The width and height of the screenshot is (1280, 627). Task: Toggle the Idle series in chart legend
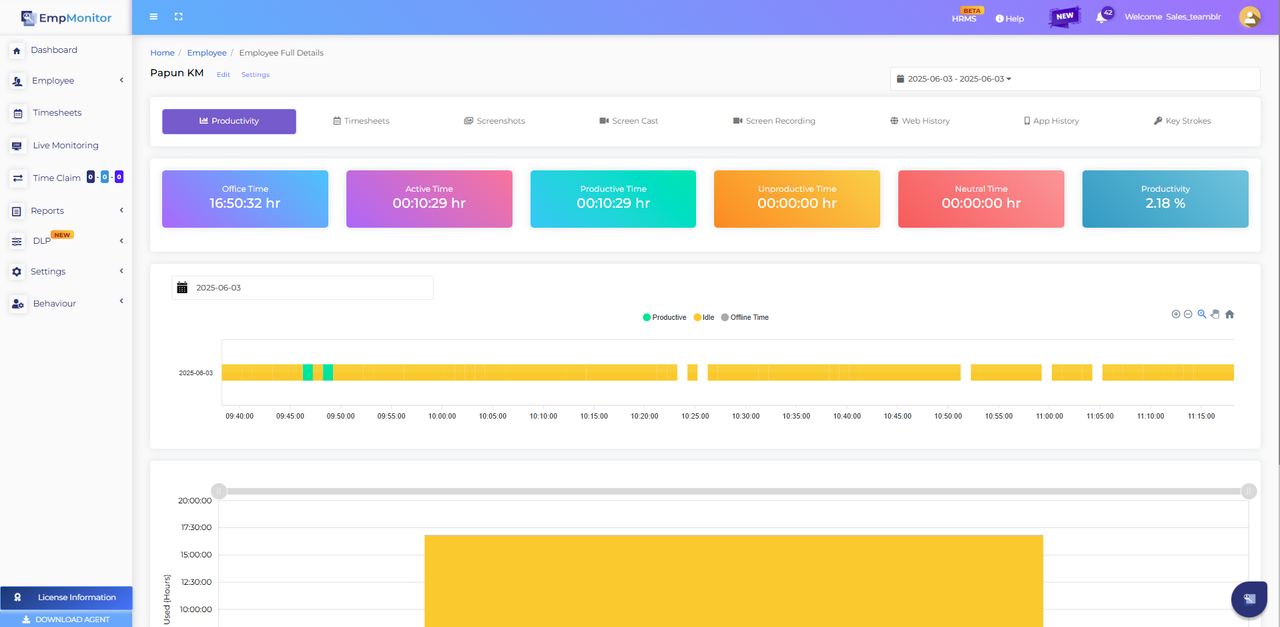704,317
